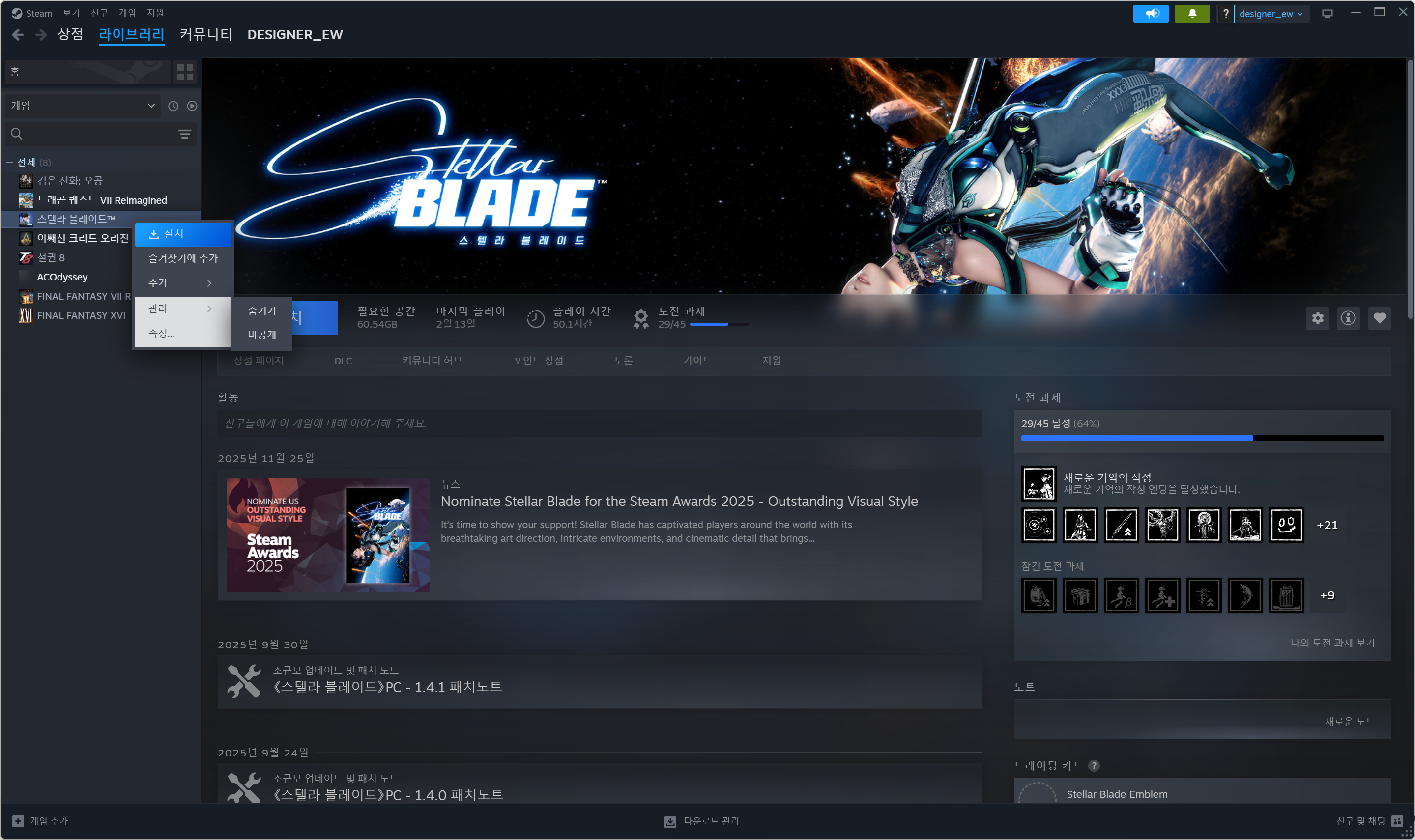Click 나의 도전 과제 보기 link
Image resolution: width=1415 pixels, height=840 pixels.
click(1332, 643)
